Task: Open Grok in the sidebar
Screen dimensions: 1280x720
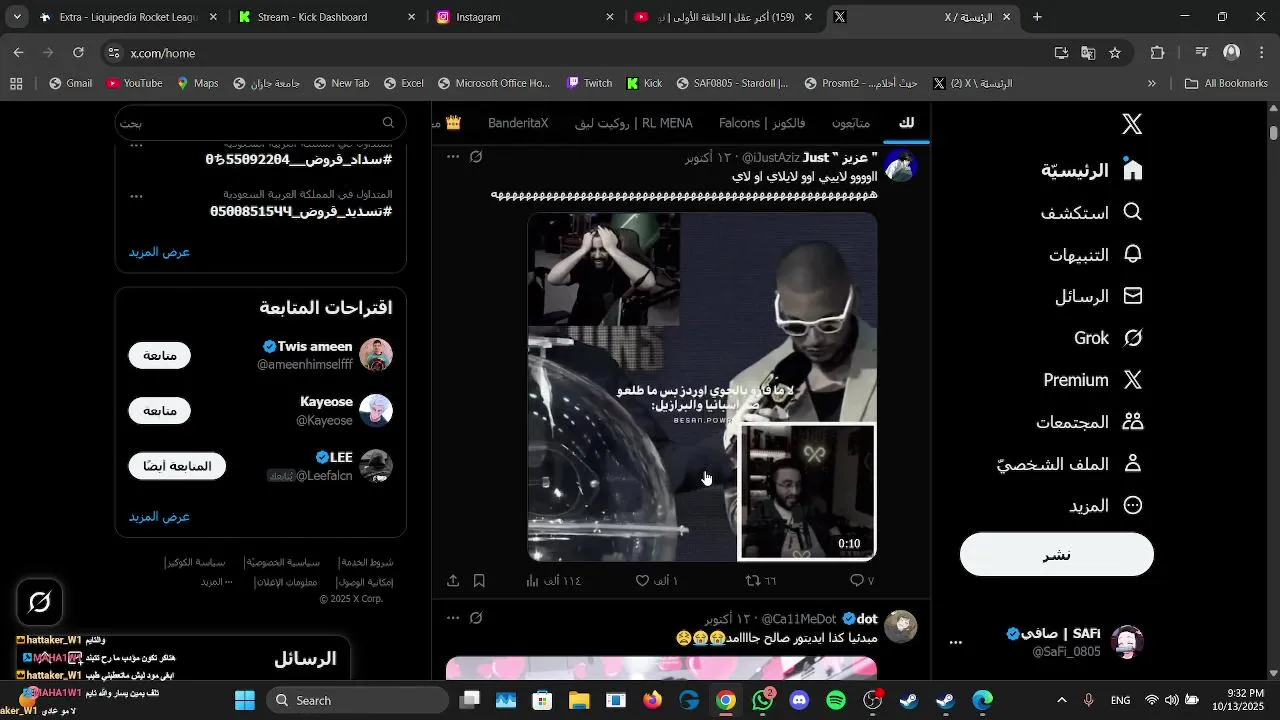Action: 1109,338
